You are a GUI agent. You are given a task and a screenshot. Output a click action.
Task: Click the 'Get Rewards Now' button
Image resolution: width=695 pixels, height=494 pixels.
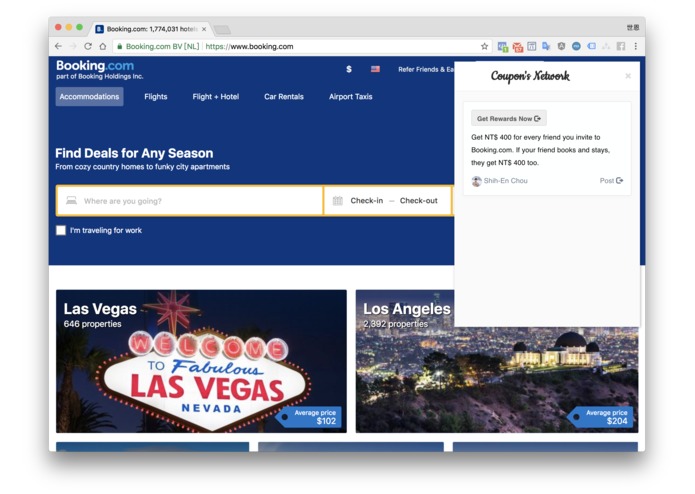[x=508, y=118]
